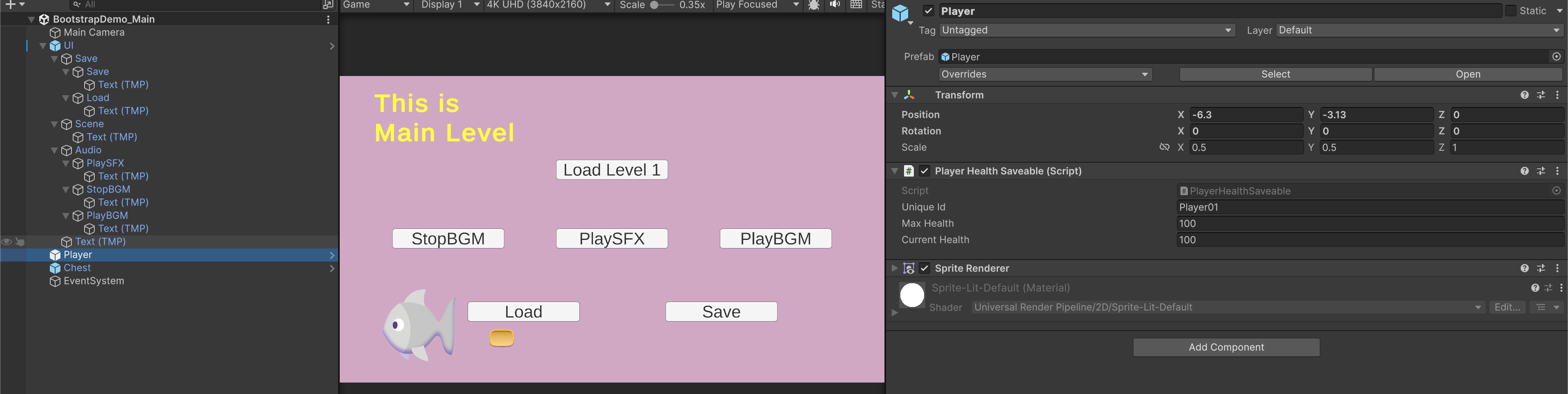Image resolution: width=1568 pixels, height=394 pixels.
Task: Click the frame debugger bug icon
Action: pos(813,5)
